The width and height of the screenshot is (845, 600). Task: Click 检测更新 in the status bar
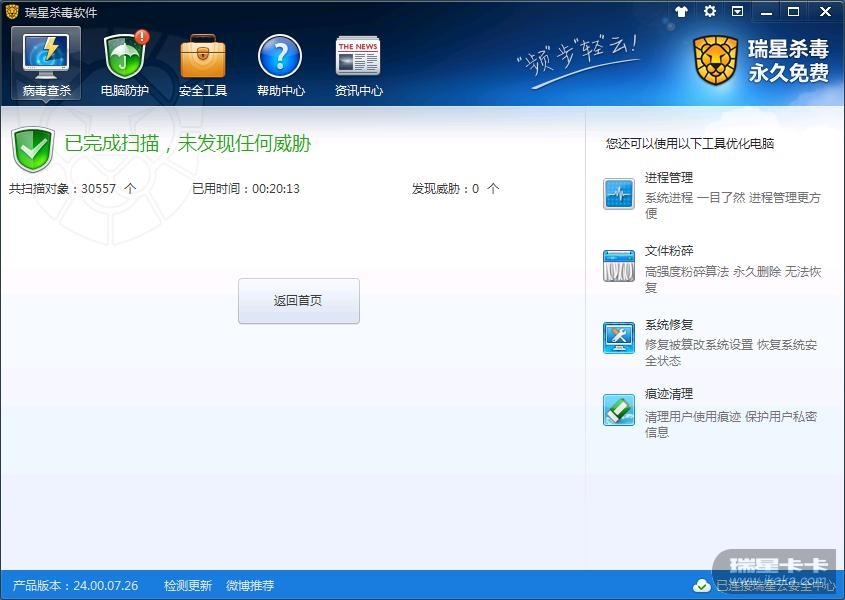coord(188,585)
